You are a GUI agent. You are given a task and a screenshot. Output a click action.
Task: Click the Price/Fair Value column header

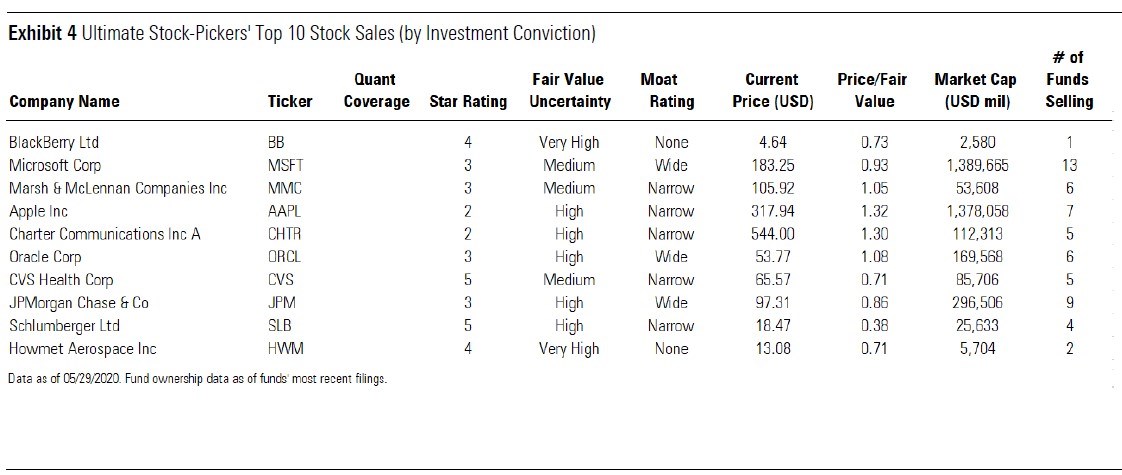[x=871, y=90]
